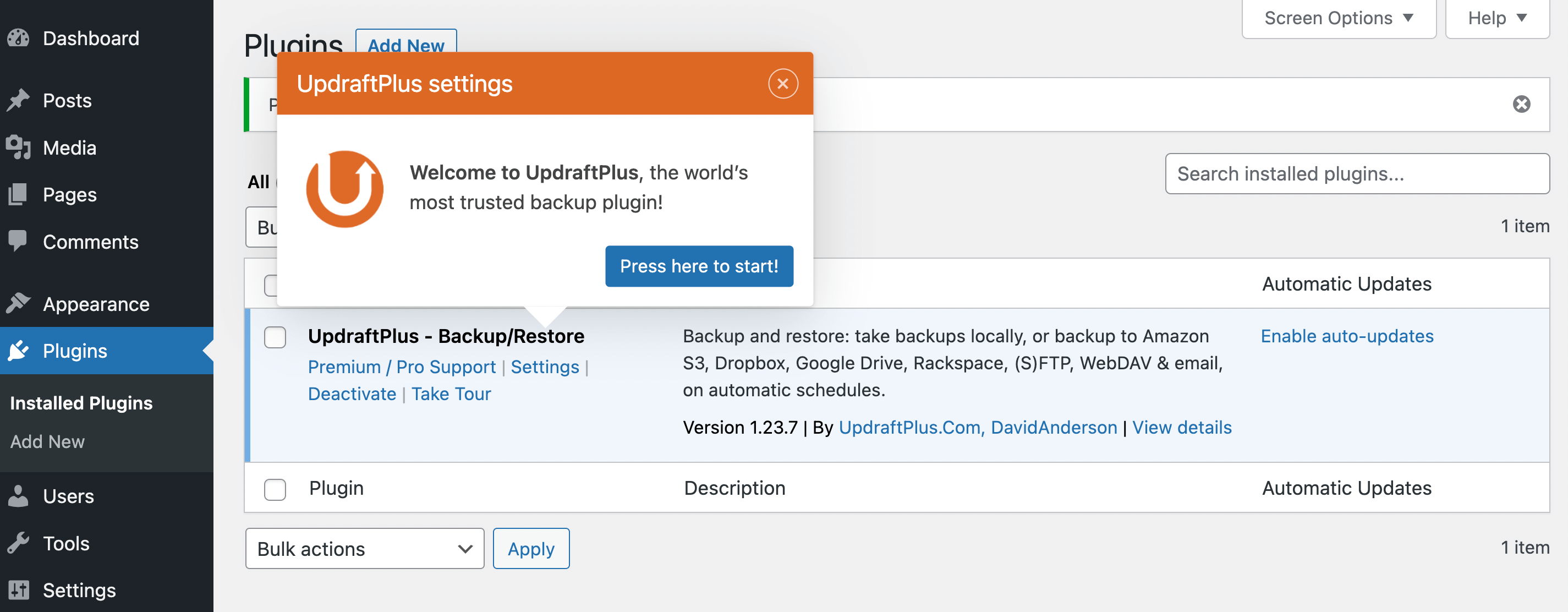
Task: Open the Dashboard via its sidebar icon
Action: [18, 38]
